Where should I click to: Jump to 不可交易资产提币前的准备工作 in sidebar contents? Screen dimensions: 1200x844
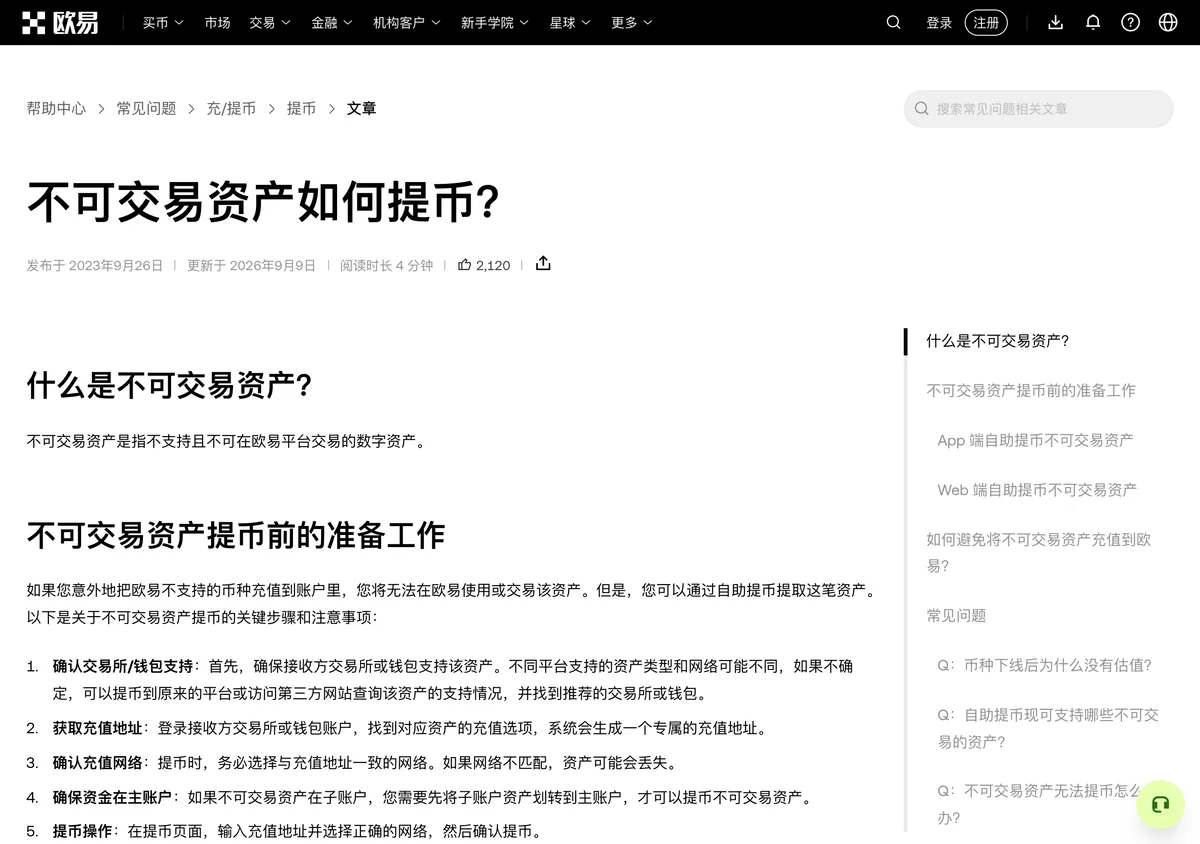[x=1031, y=390]
